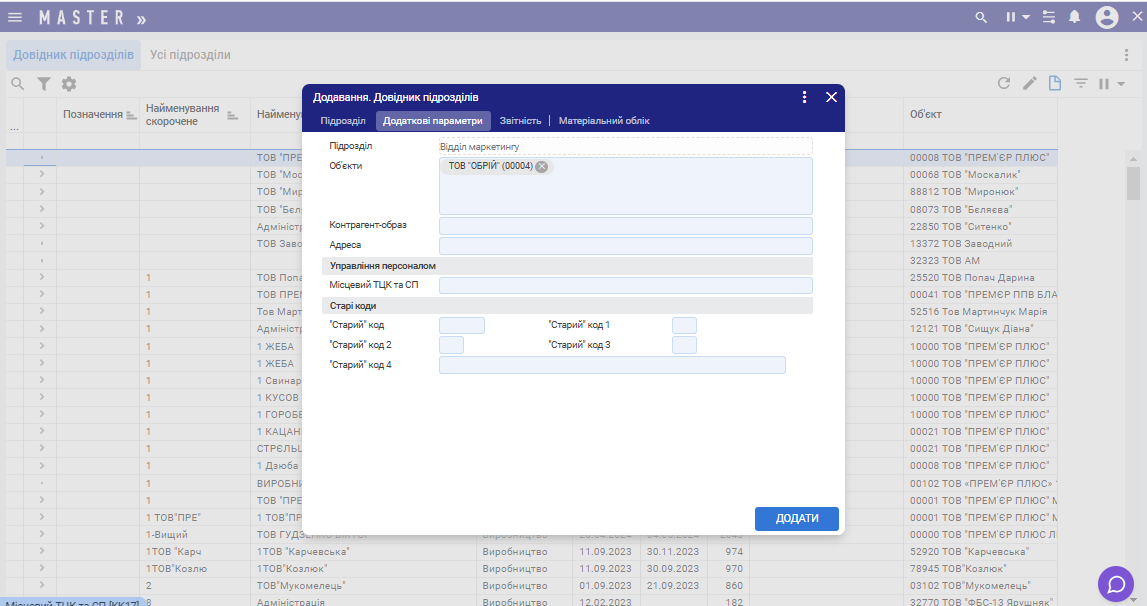Click the notifications bell icon
1147x606 pixels.
[1075, 17]
